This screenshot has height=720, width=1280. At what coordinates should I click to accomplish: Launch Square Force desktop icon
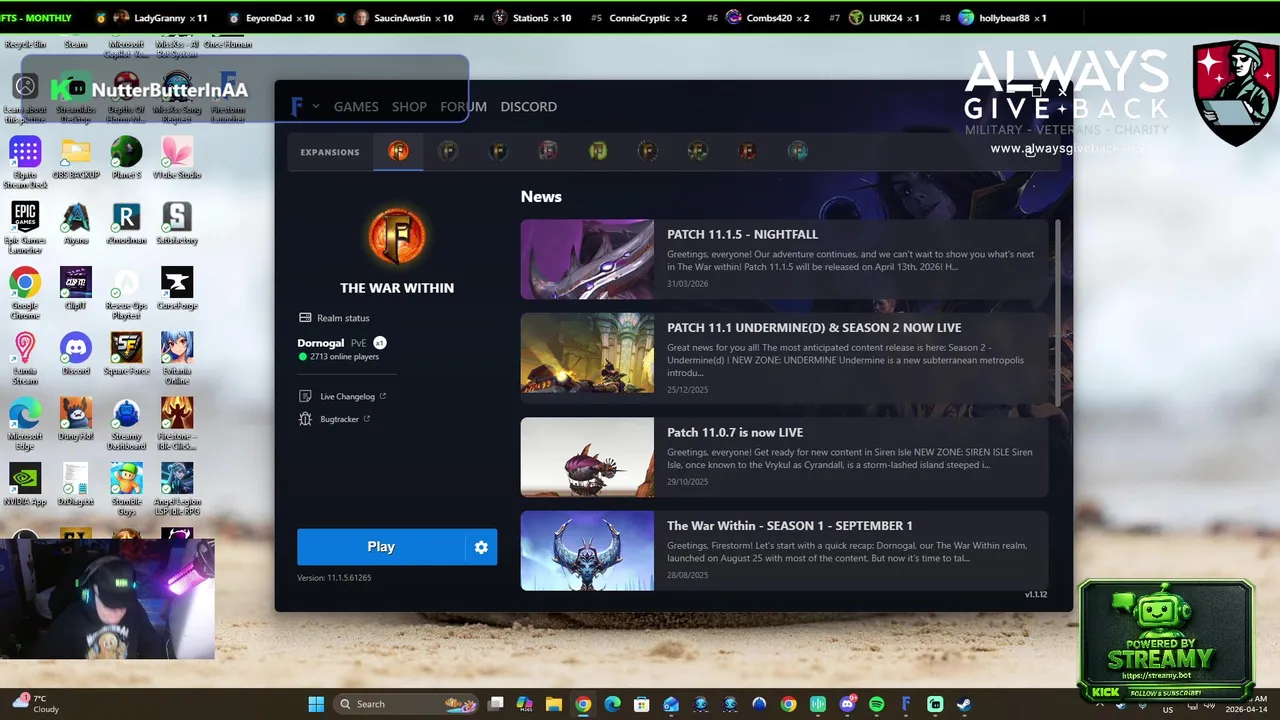126,354
